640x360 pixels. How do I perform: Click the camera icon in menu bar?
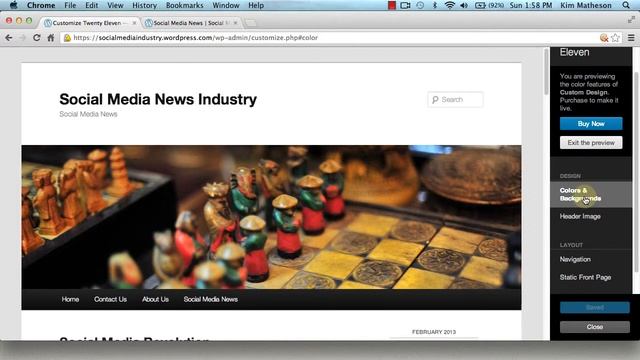[405, 5]
